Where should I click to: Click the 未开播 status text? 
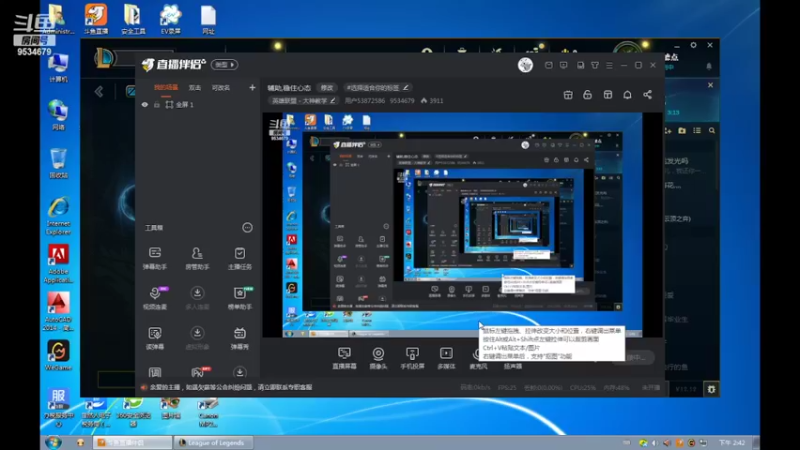coord(651,388)
